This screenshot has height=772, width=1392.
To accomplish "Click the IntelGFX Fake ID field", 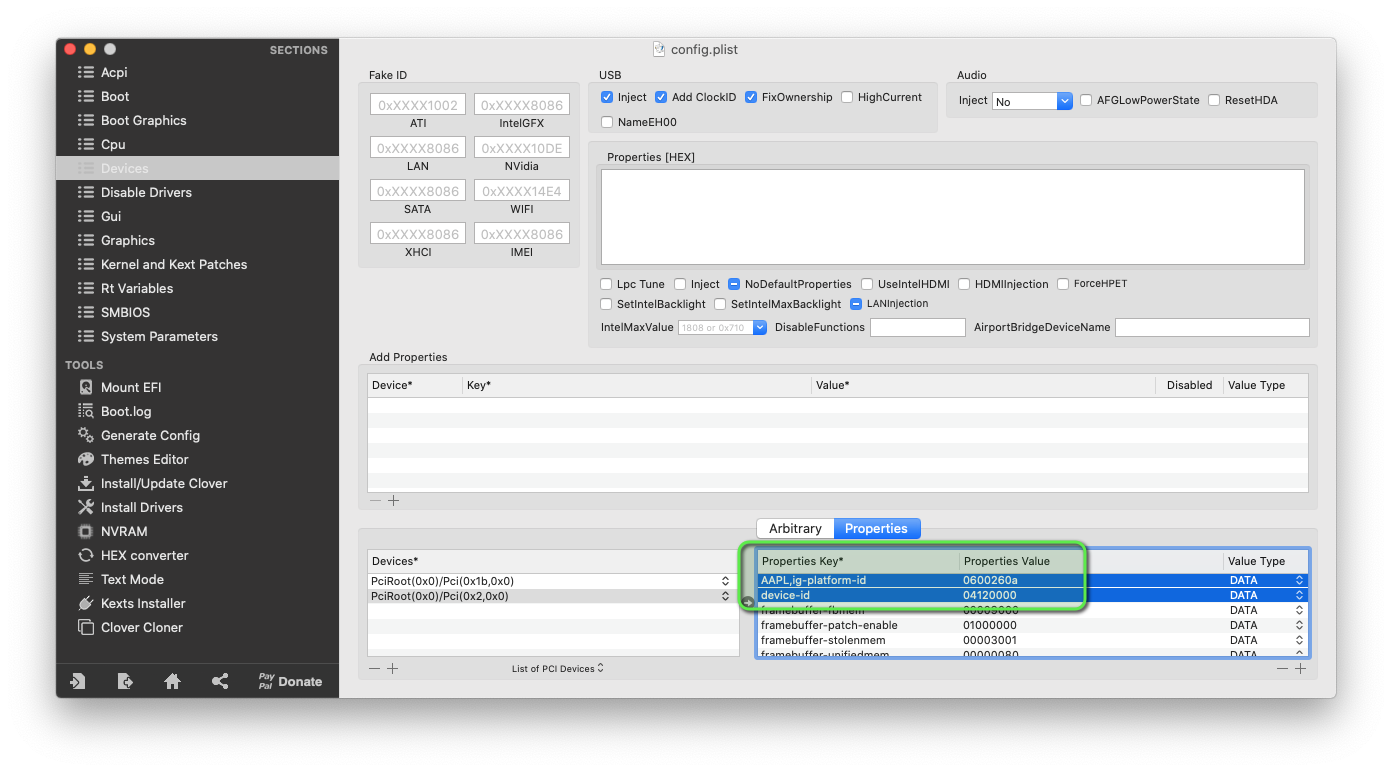I will [522, 105].
